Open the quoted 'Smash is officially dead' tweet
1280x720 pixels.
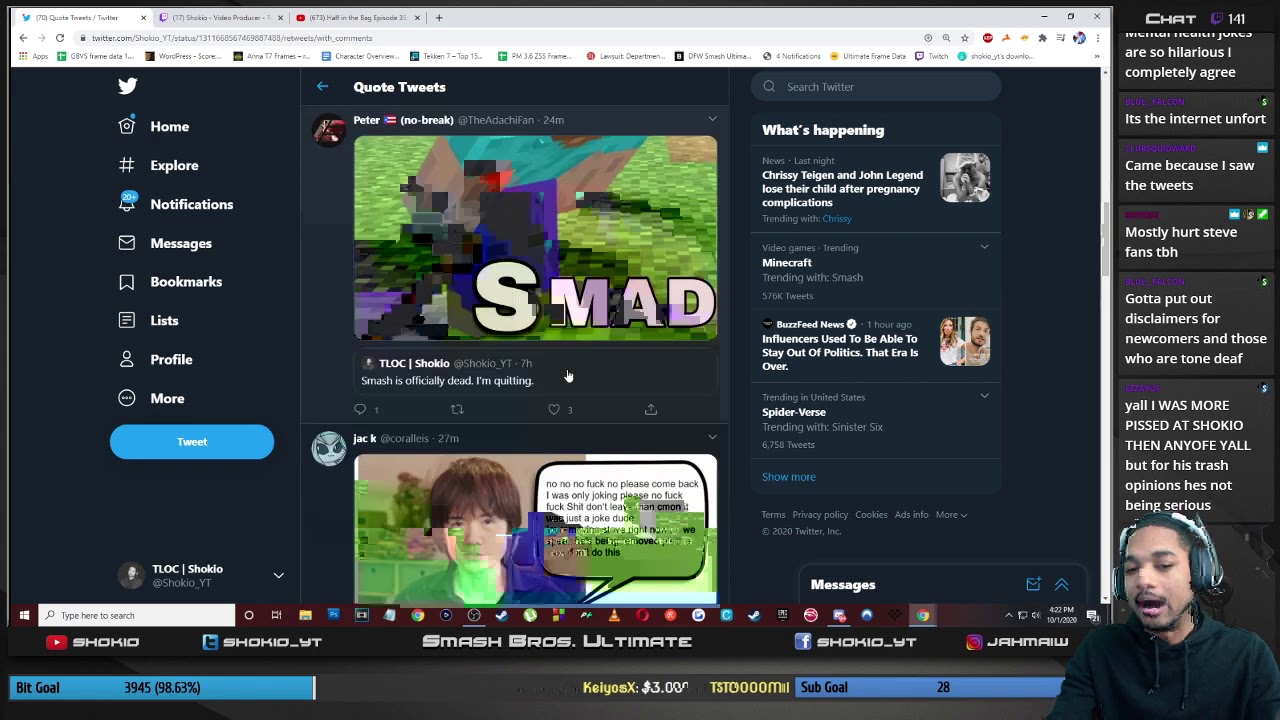click(x=535, y=372)
